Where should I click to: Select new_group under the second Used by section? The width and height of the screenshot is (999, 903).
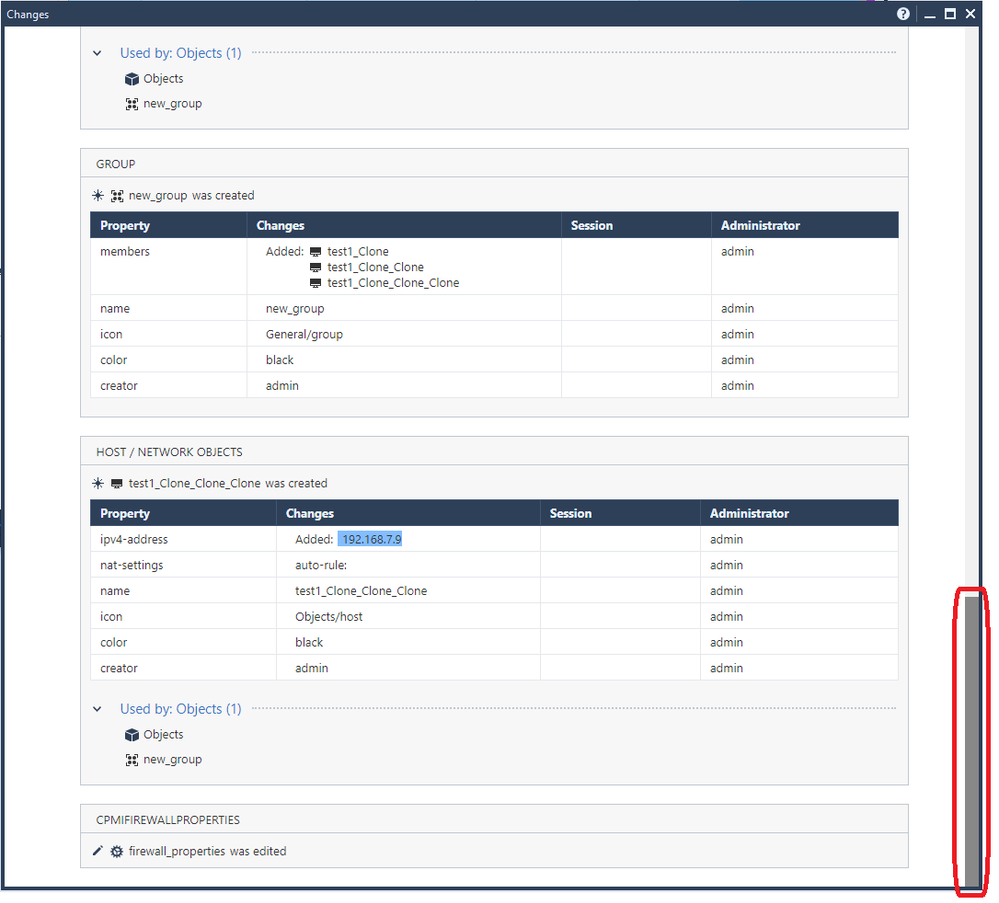(173, 760)
